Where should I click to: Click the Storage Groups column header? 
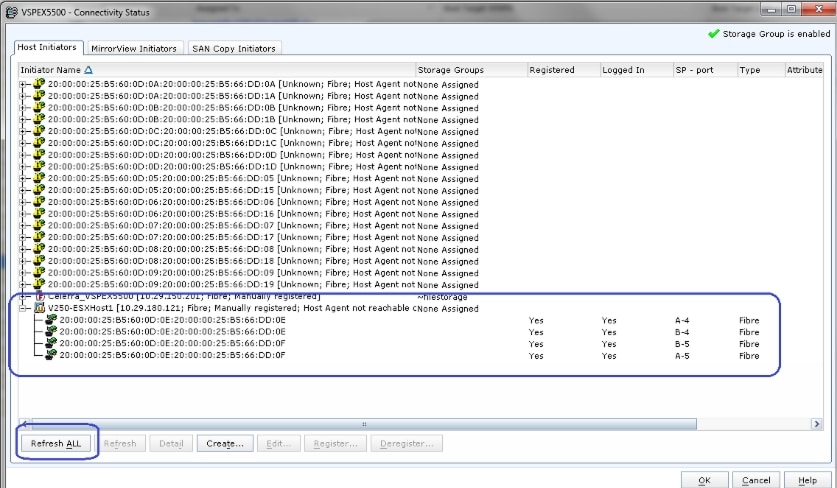[x=471, y=70]
